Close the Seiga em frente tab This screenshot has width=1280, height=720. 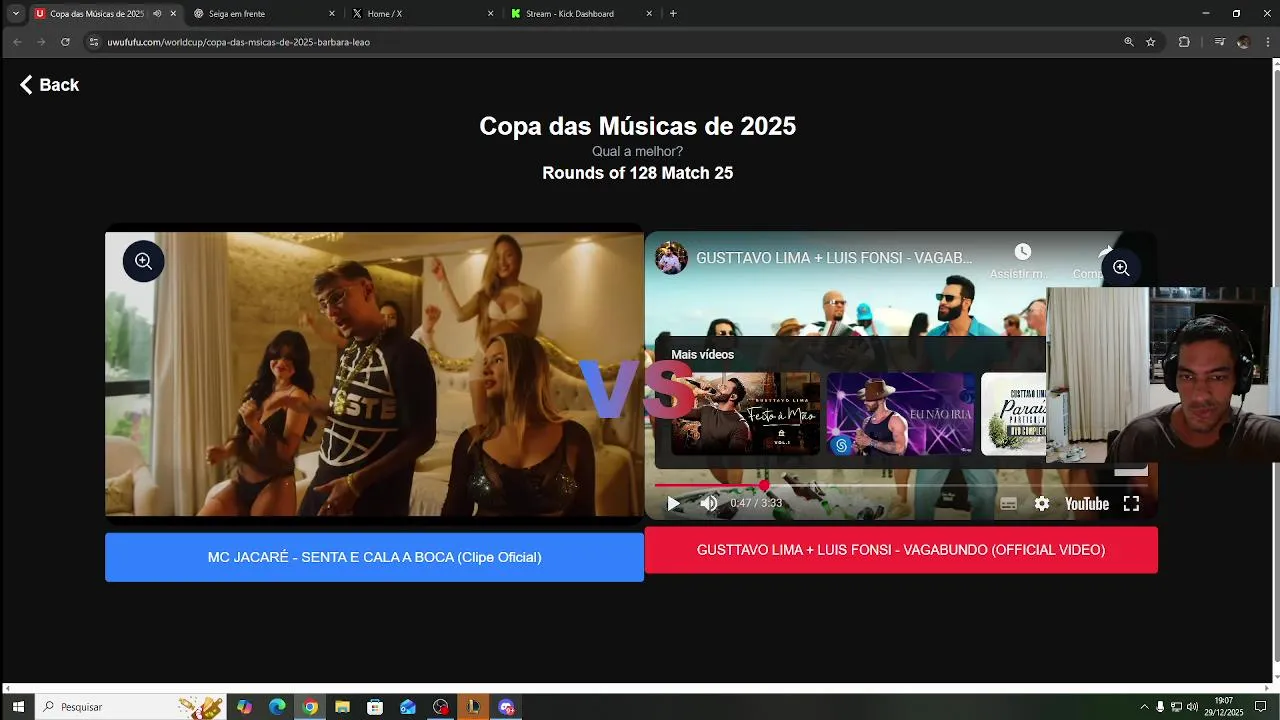[x=332, y=14]
